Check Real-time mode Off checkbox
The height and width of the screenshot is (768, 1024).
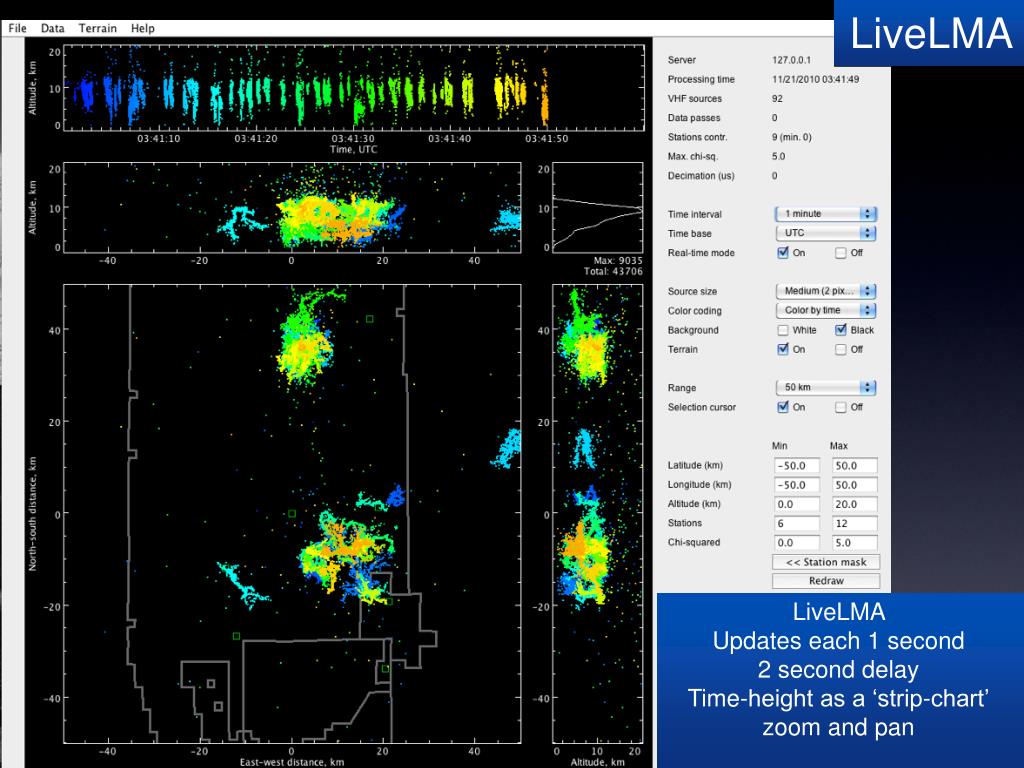click(x=840, y=253)
